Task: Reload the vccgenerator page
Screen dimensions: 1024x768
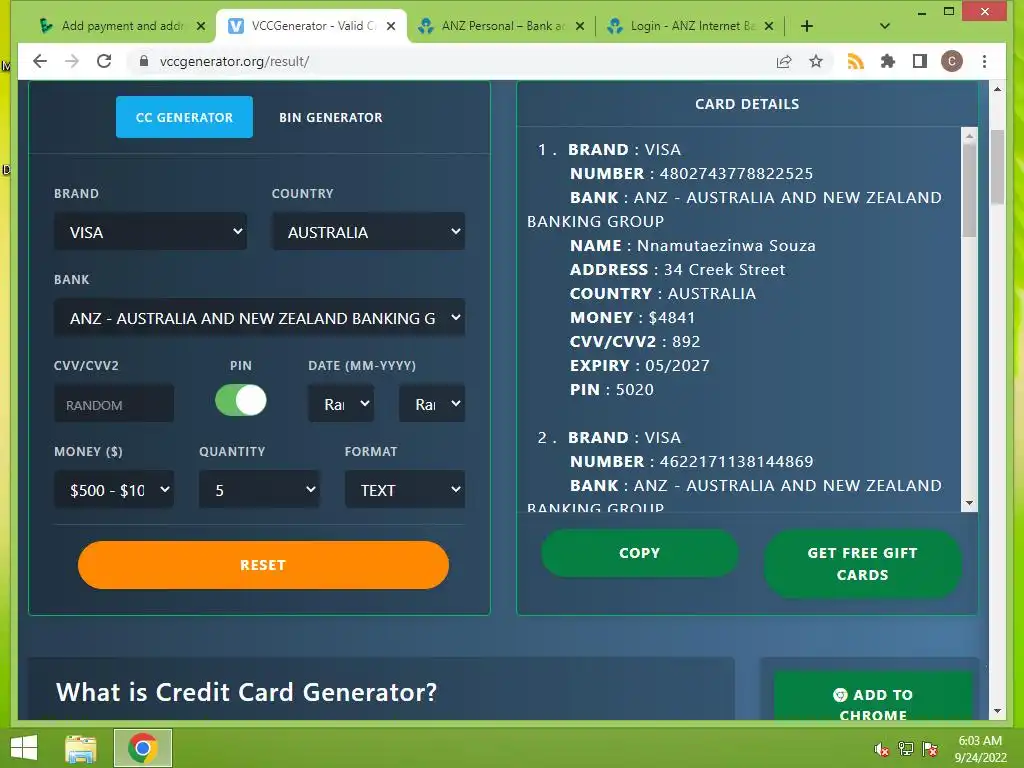Action: tap(104, 61)
